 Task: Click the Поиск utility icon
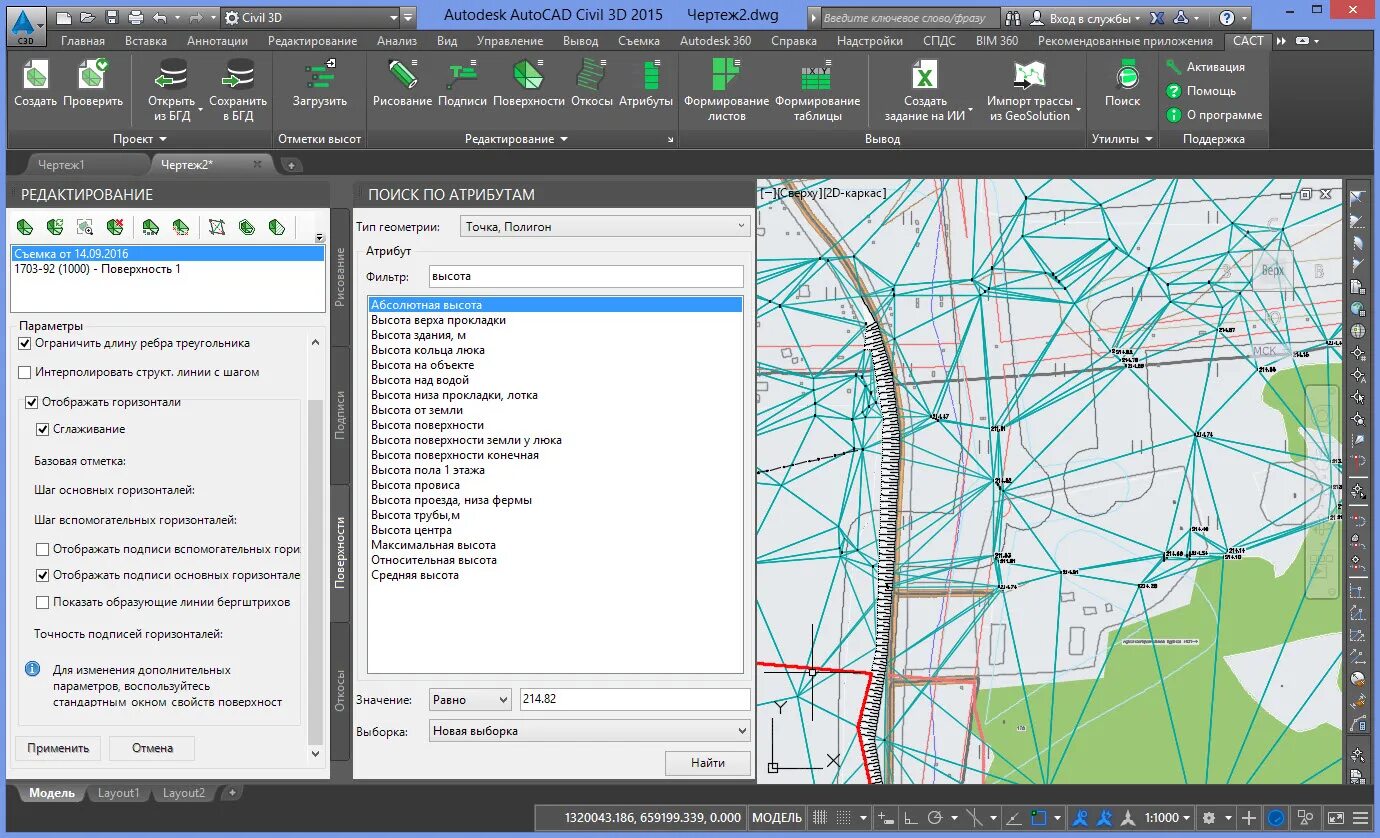pyautogui.click(x=1126, y=76)
